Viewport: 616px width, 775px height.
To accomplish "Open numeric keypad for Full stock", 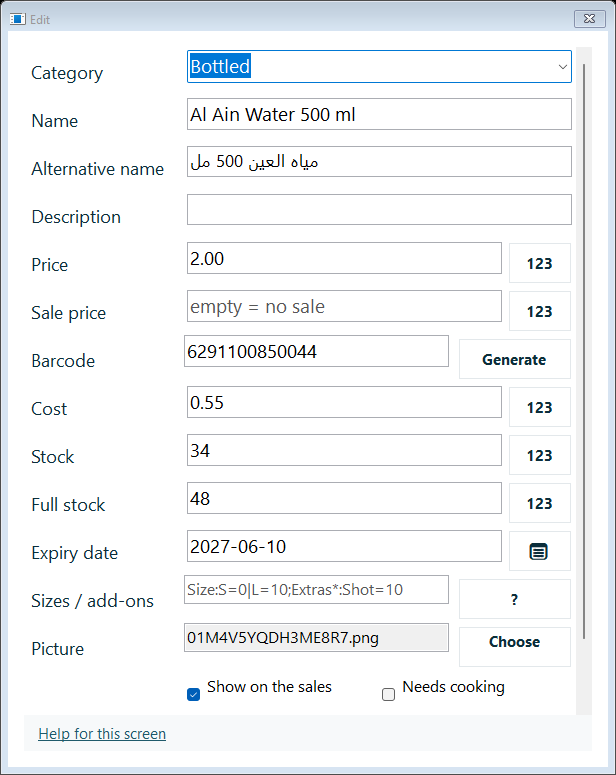I will coord(539,503).
